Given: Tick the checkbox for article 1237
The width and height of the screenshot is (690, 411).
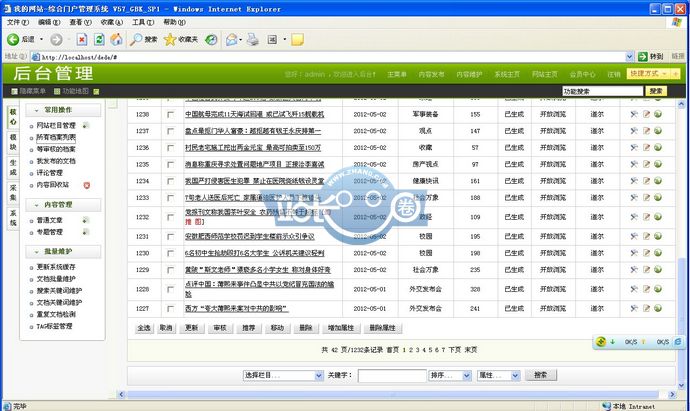Looking at the screenshot, I should [170, 131].
